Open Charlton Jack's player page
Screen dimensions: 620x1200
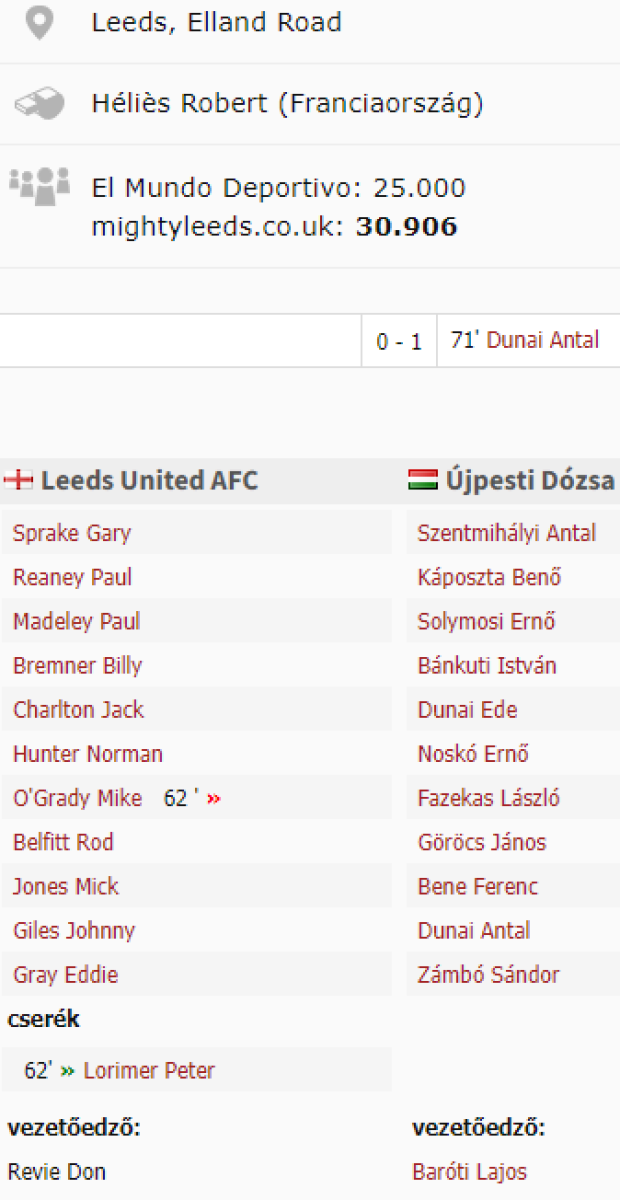(x=78, y=710)
